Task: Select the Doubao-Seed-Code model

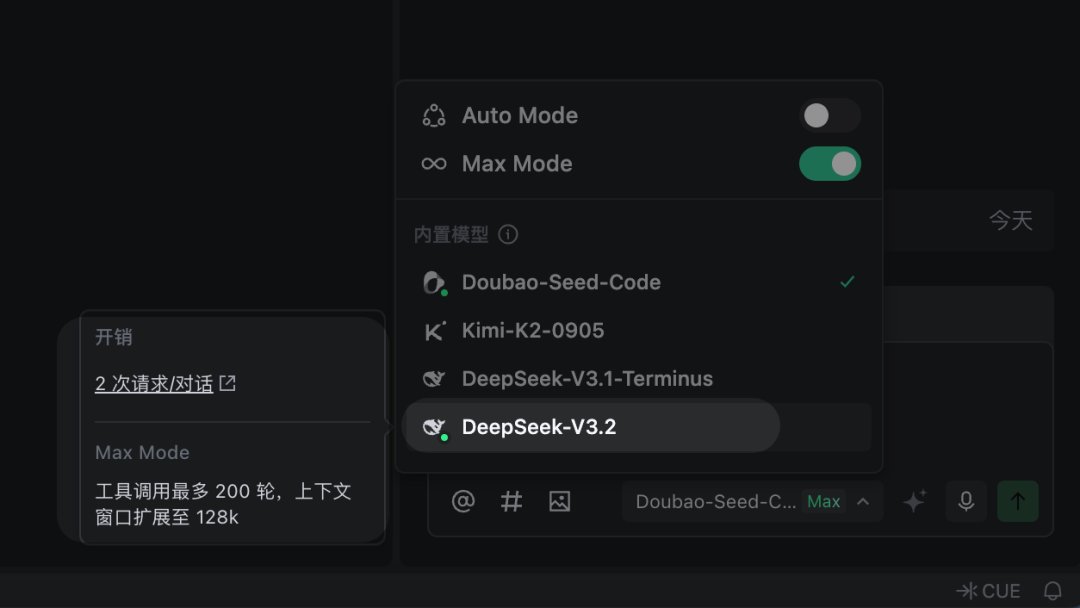Action: tap(561, 283)
